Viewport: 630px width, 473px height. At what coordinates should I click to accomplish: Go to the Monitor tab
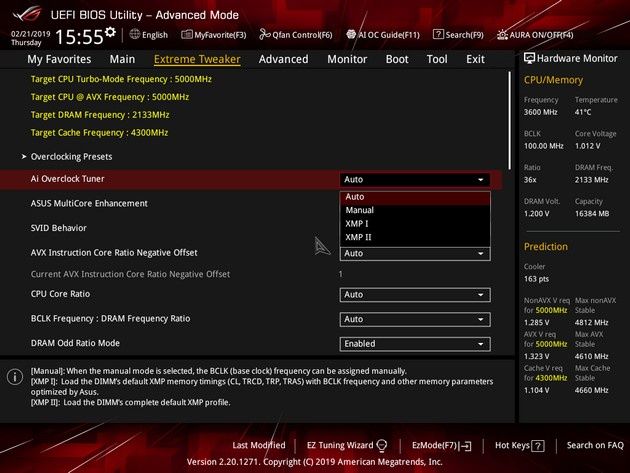(347, 59)
